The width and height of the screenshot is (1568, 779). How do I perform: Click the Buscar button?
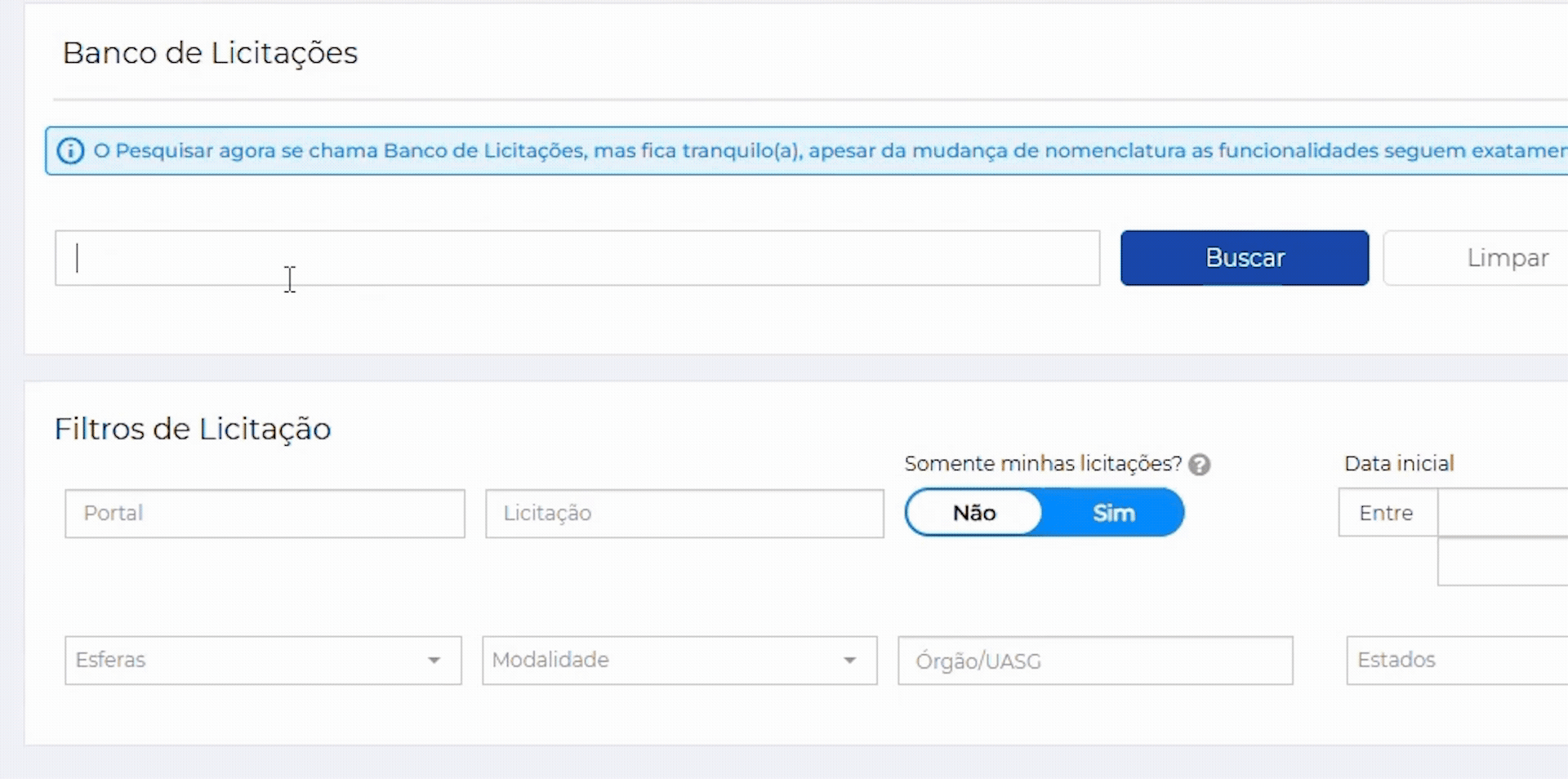(1244, 258)
